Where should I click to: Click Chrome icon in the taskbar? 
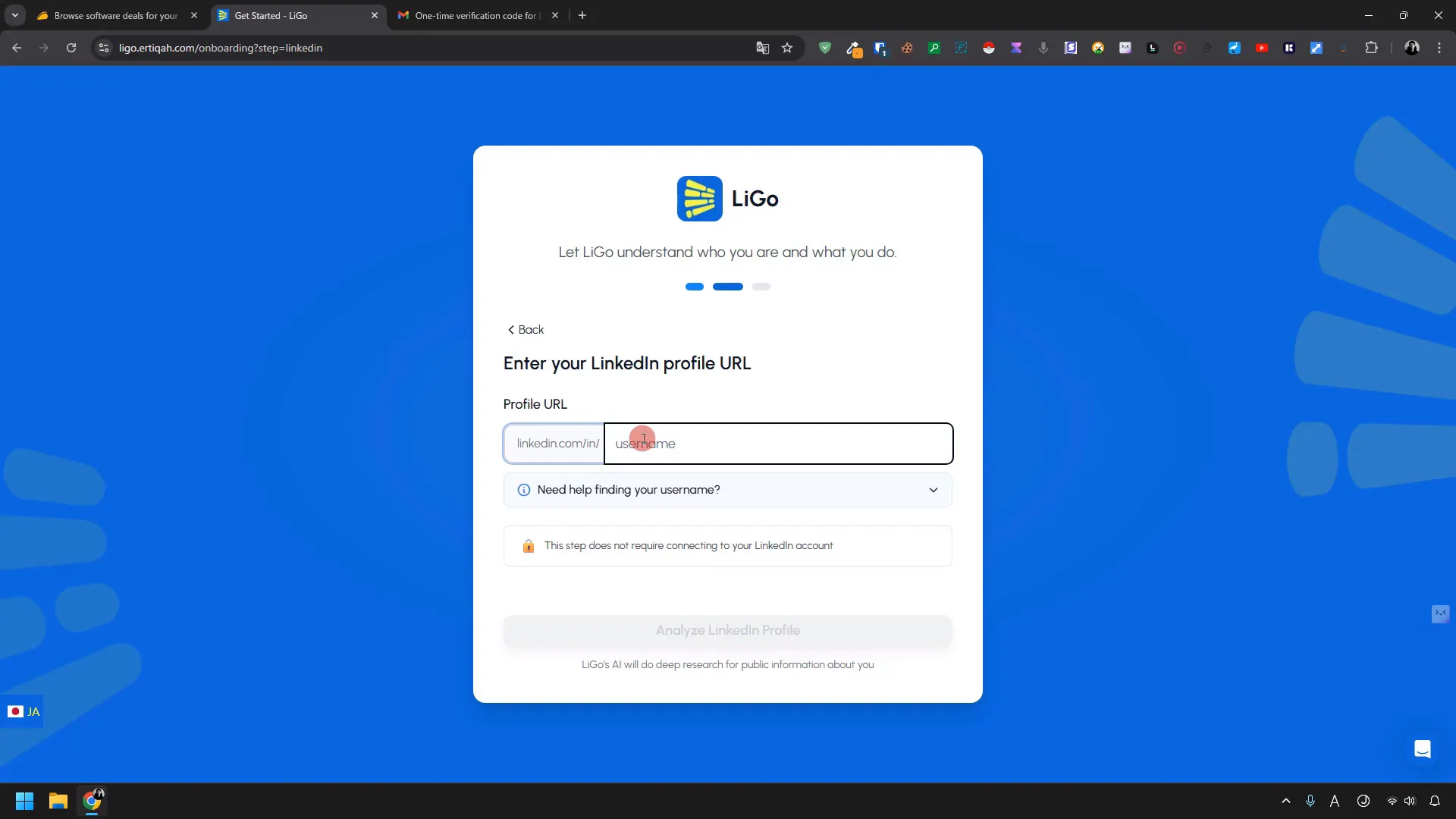coord(93,801)
